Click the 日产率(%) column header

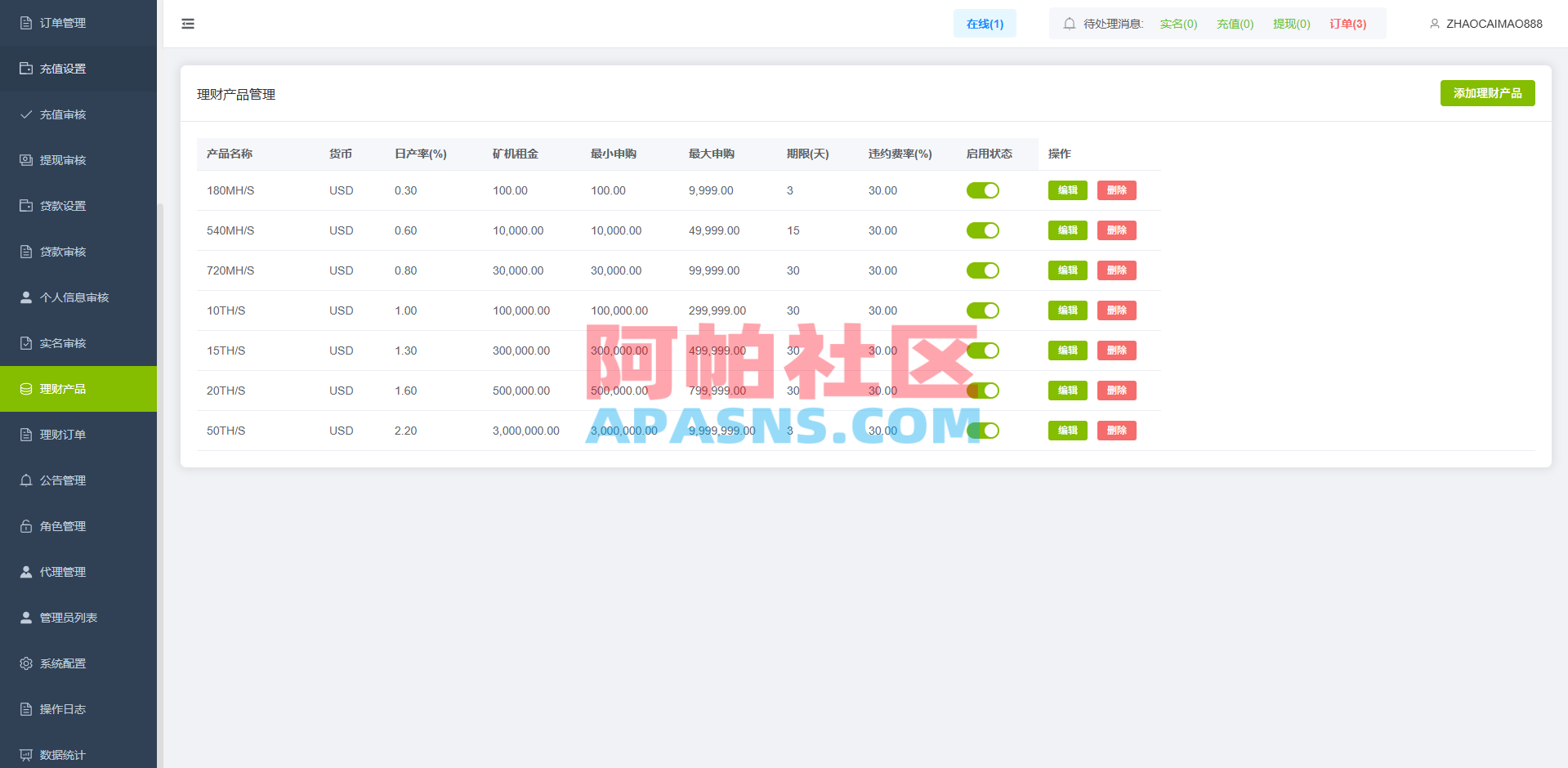point(420,154)
